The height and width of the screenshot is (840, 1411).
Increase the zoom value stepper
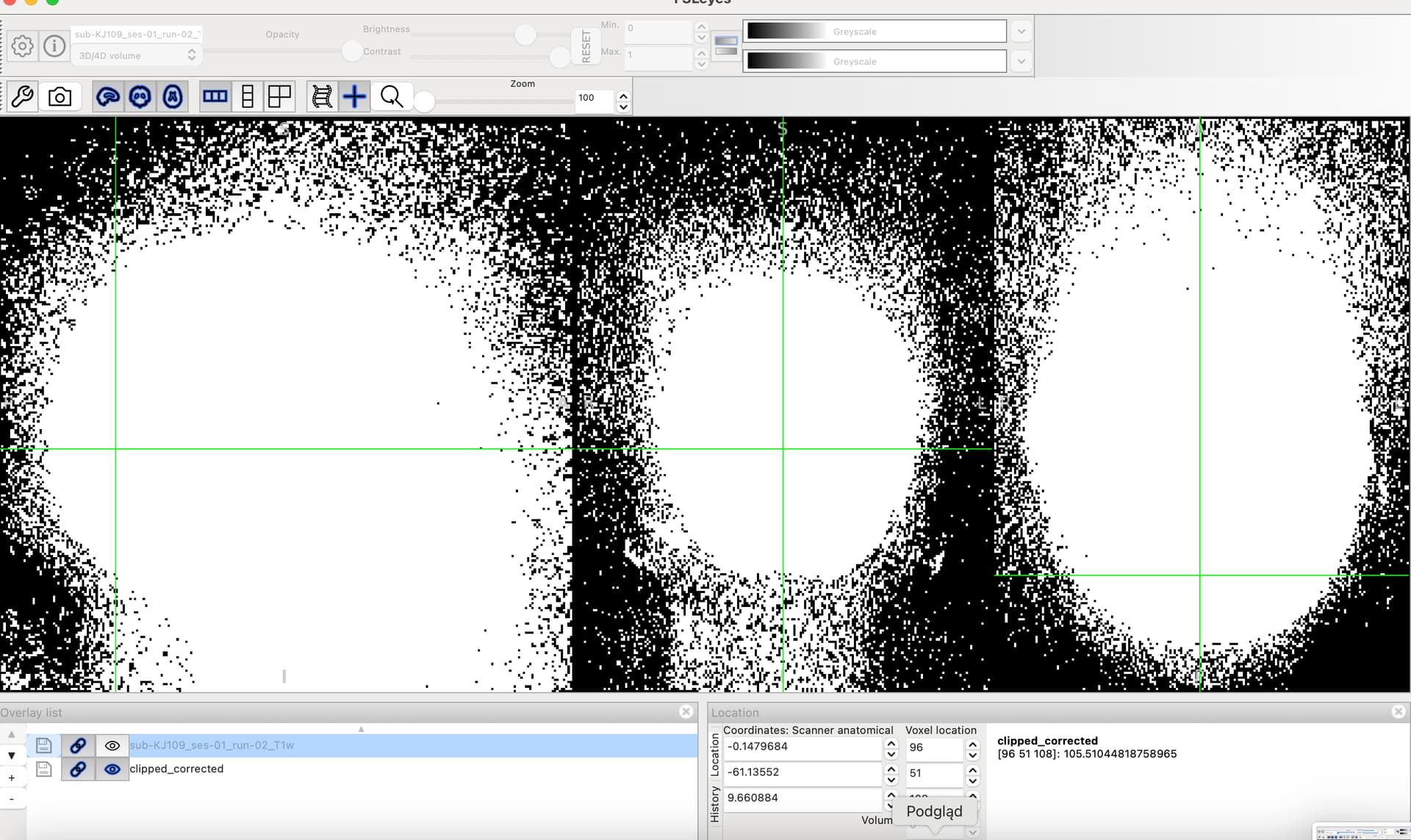tap(623, 96)
